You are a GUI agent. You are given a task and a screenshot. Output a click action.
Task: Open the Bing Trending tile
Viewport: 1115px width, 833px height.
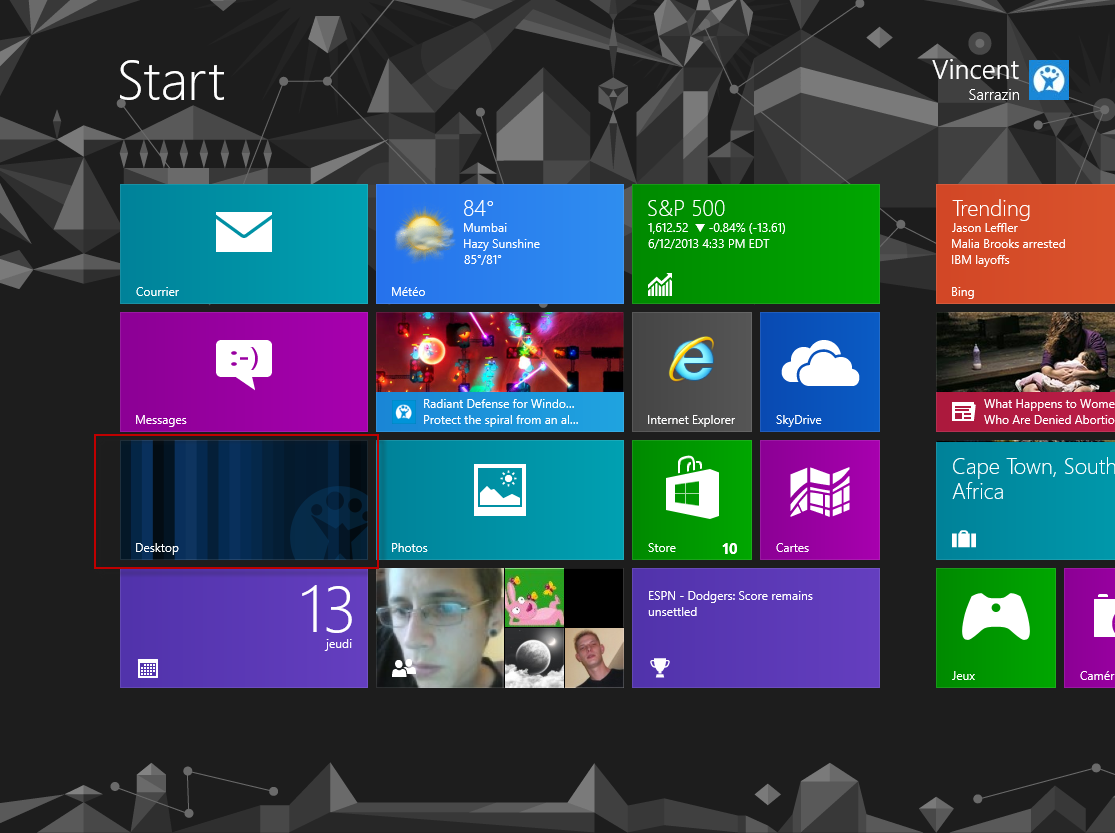coord(1025,243)
